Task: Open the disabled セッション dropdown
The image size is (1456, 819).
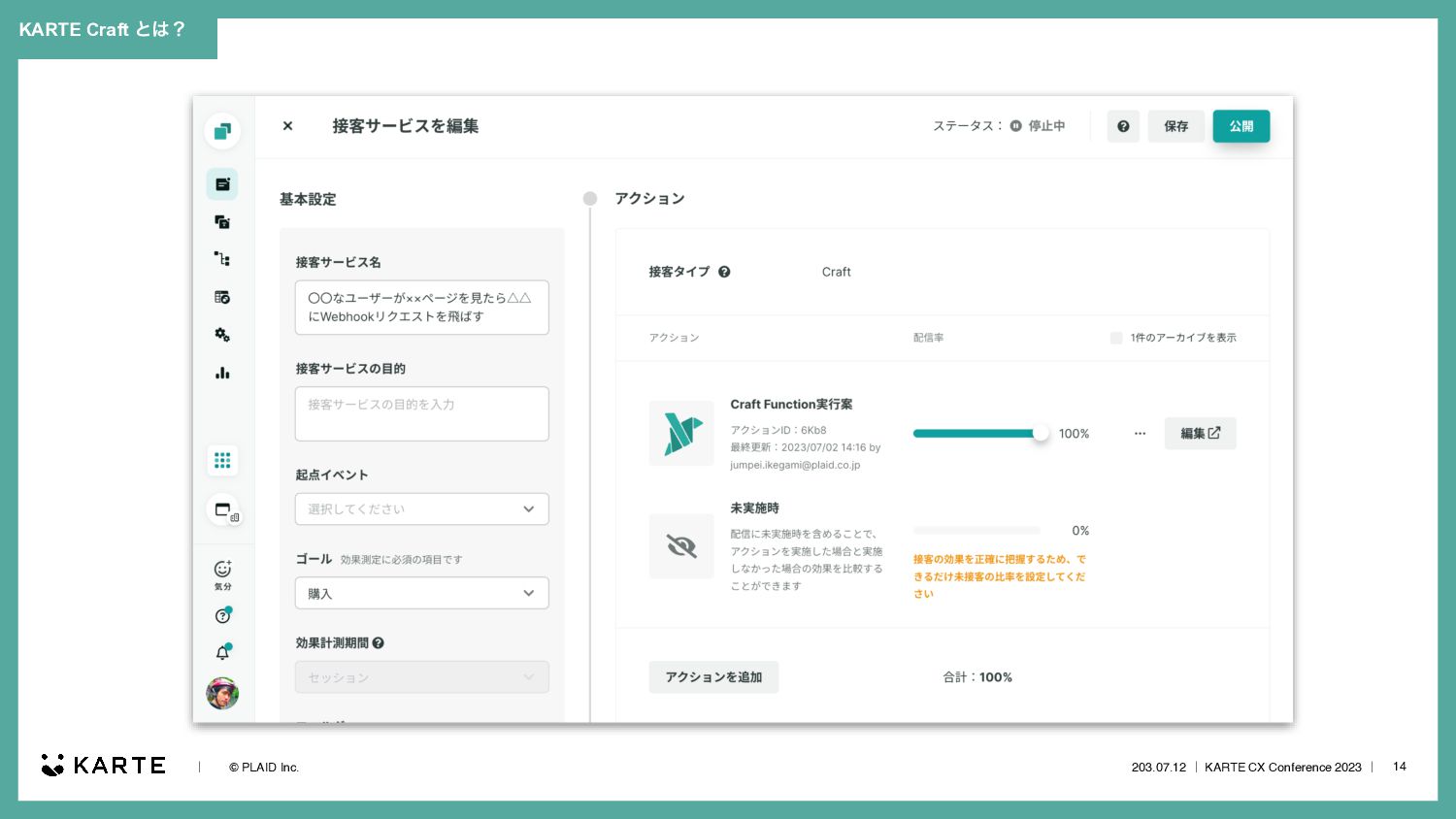Action: [422, 677]
